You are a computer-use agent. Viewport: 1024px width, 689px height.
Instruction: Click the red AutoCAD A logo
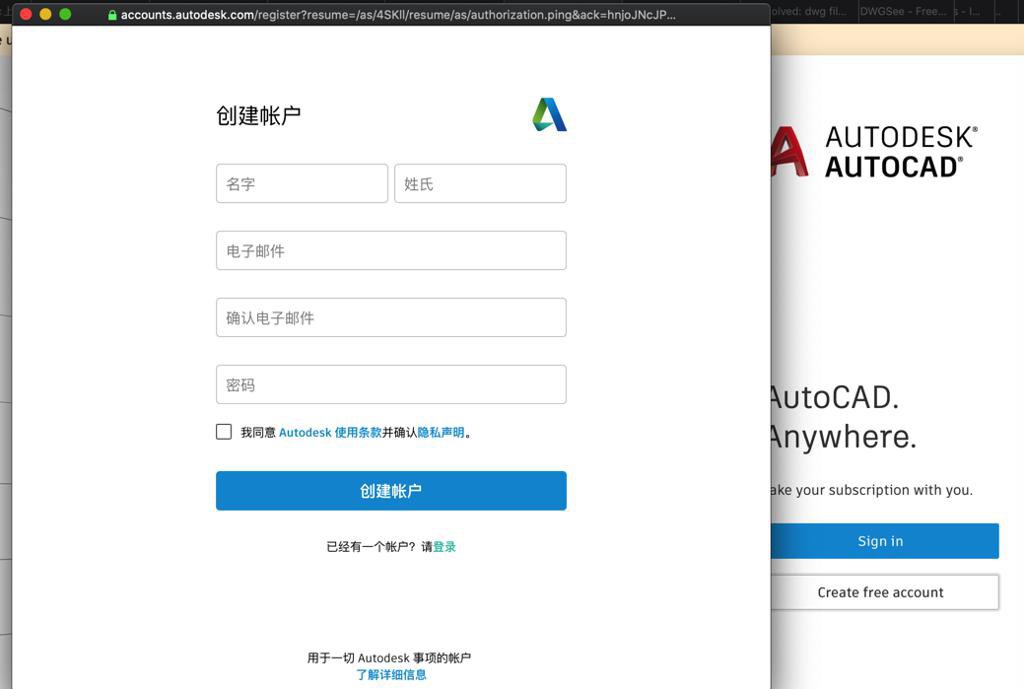(x=789, y=152)
